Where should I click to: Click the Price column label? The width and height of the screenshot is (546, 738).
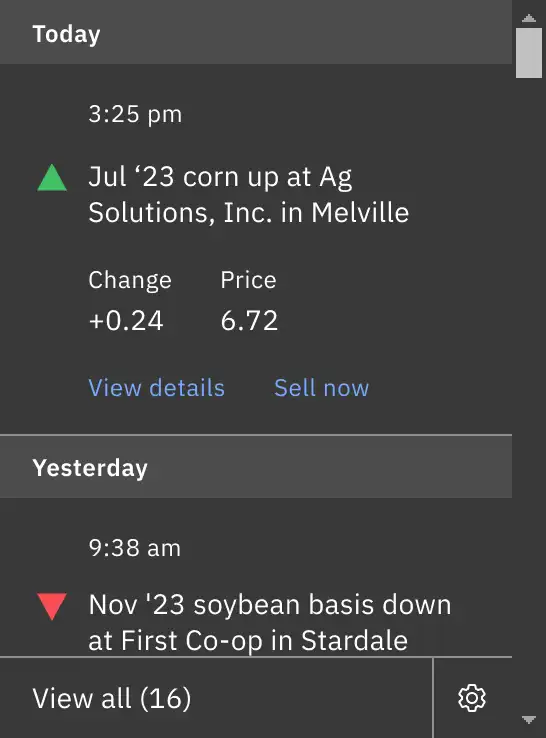click(248, 280)
